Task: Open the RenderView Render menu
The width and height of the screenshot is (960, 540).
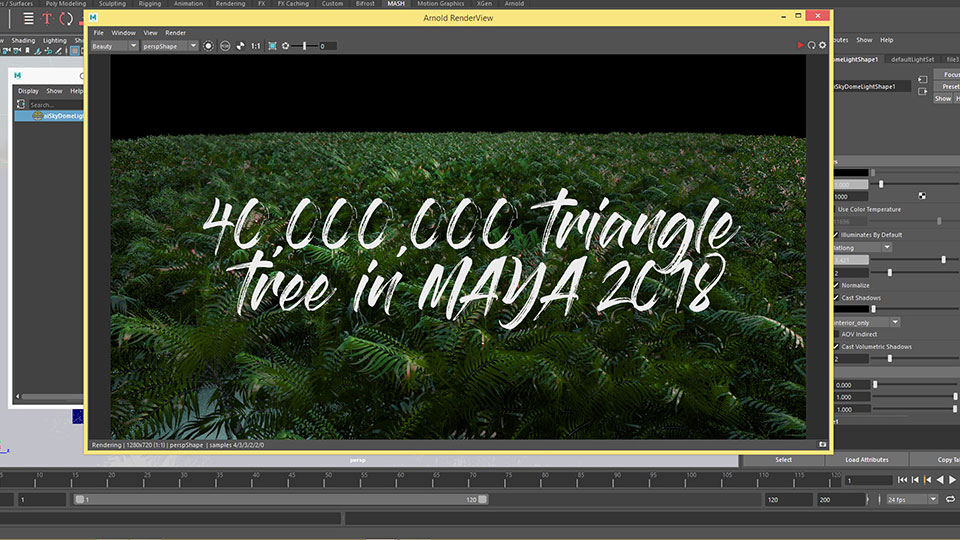Action: (175, 32)
